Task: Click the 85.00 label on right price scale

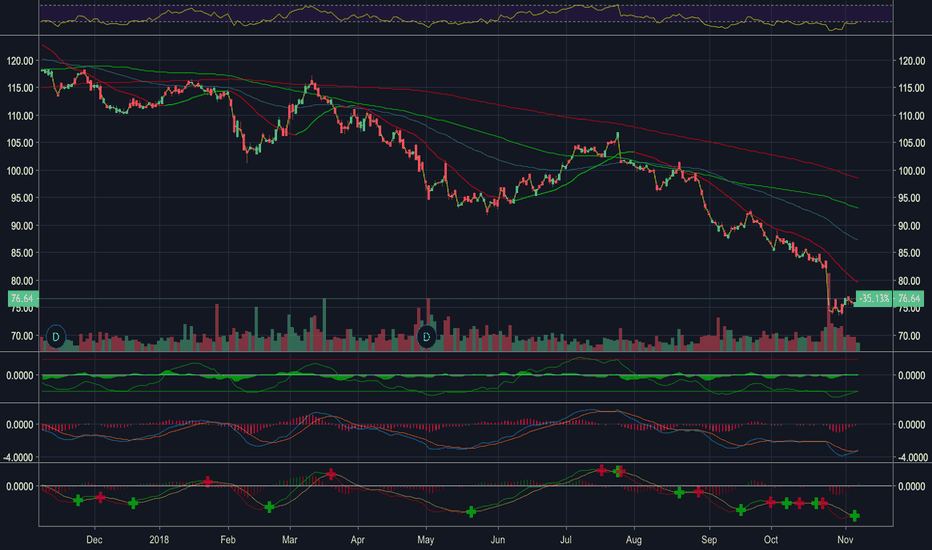Action: pos(911,253)
